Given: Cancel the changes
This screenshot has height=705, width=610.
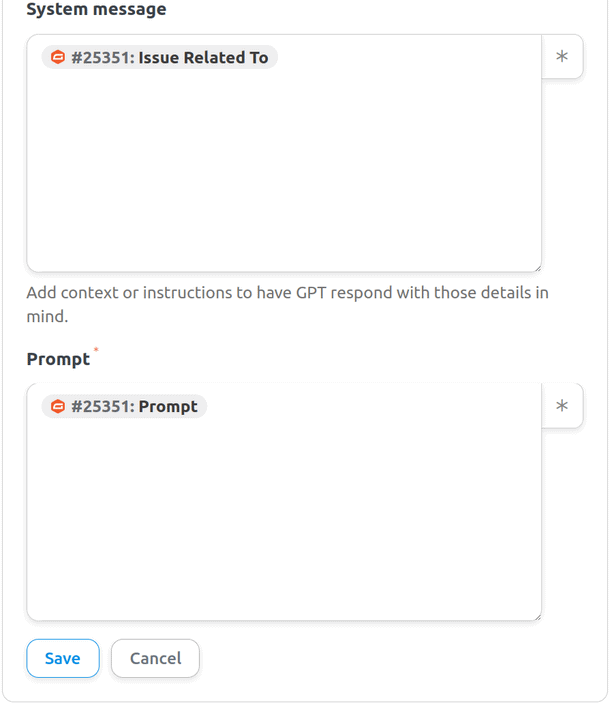Looking at the screenshot, I should pos(155,658).
